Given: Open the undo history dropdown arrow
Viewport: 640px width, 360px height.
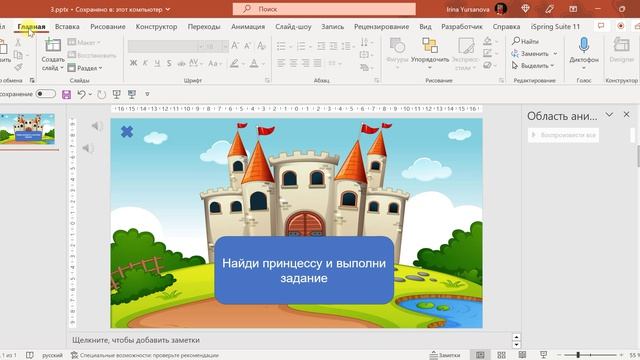Looking at the screenshot, I should click(90, 94).
